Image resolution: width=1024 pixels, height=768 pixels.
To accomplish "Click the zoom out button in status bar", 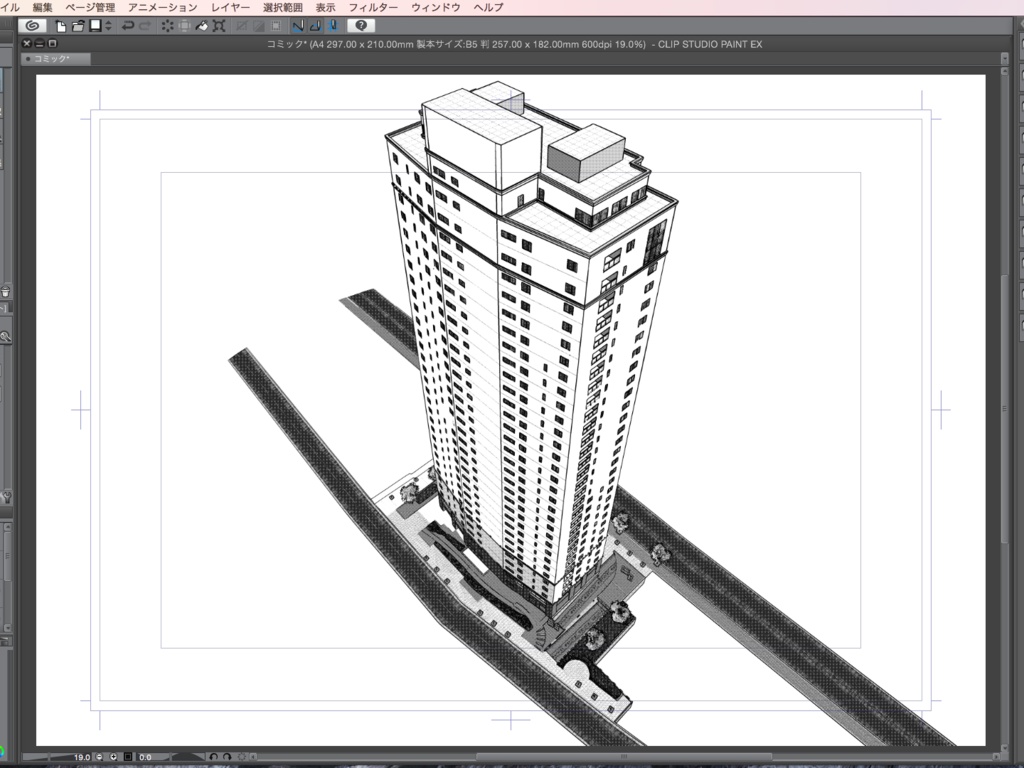I will pyautogui.click(x=100, y=757).
